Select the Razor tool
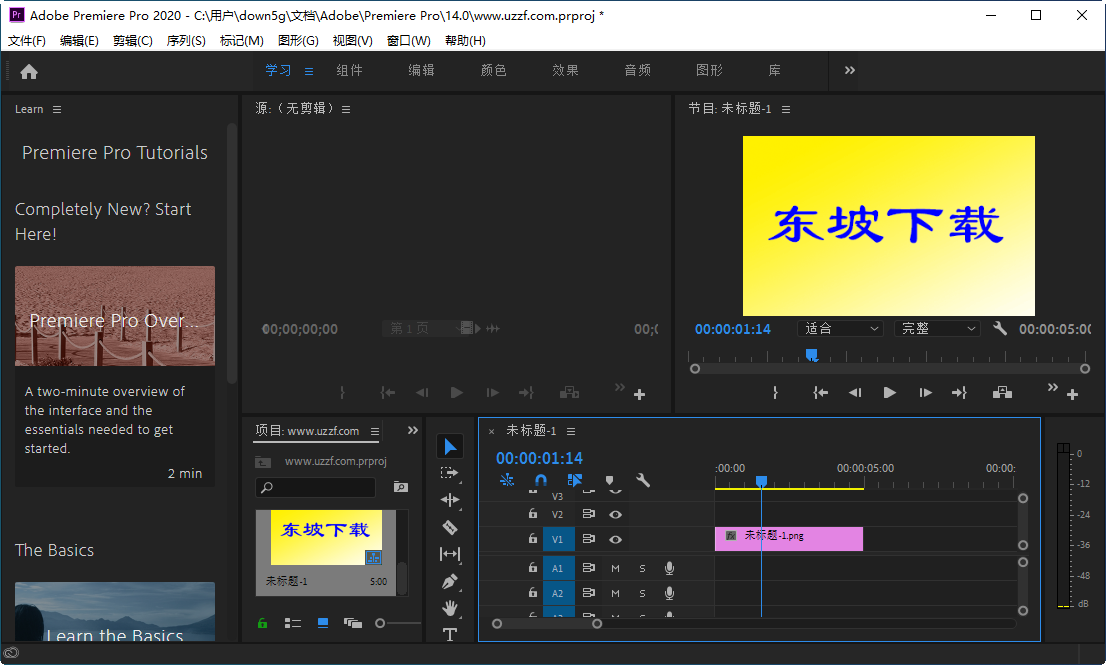Image resolution: width=1106 pixels, height=665 pixels. coord(450,526)
